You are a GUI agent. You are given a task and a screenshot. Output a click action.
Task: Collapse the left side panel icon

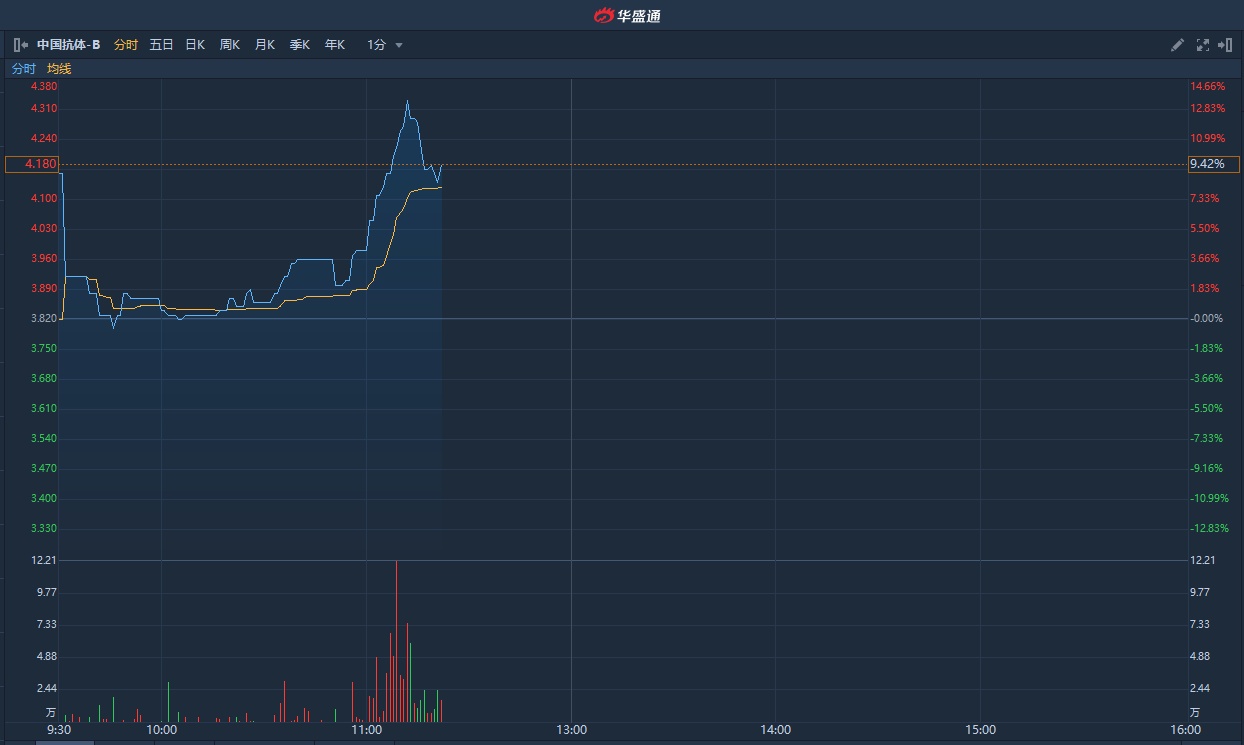[x=20, y=45]
